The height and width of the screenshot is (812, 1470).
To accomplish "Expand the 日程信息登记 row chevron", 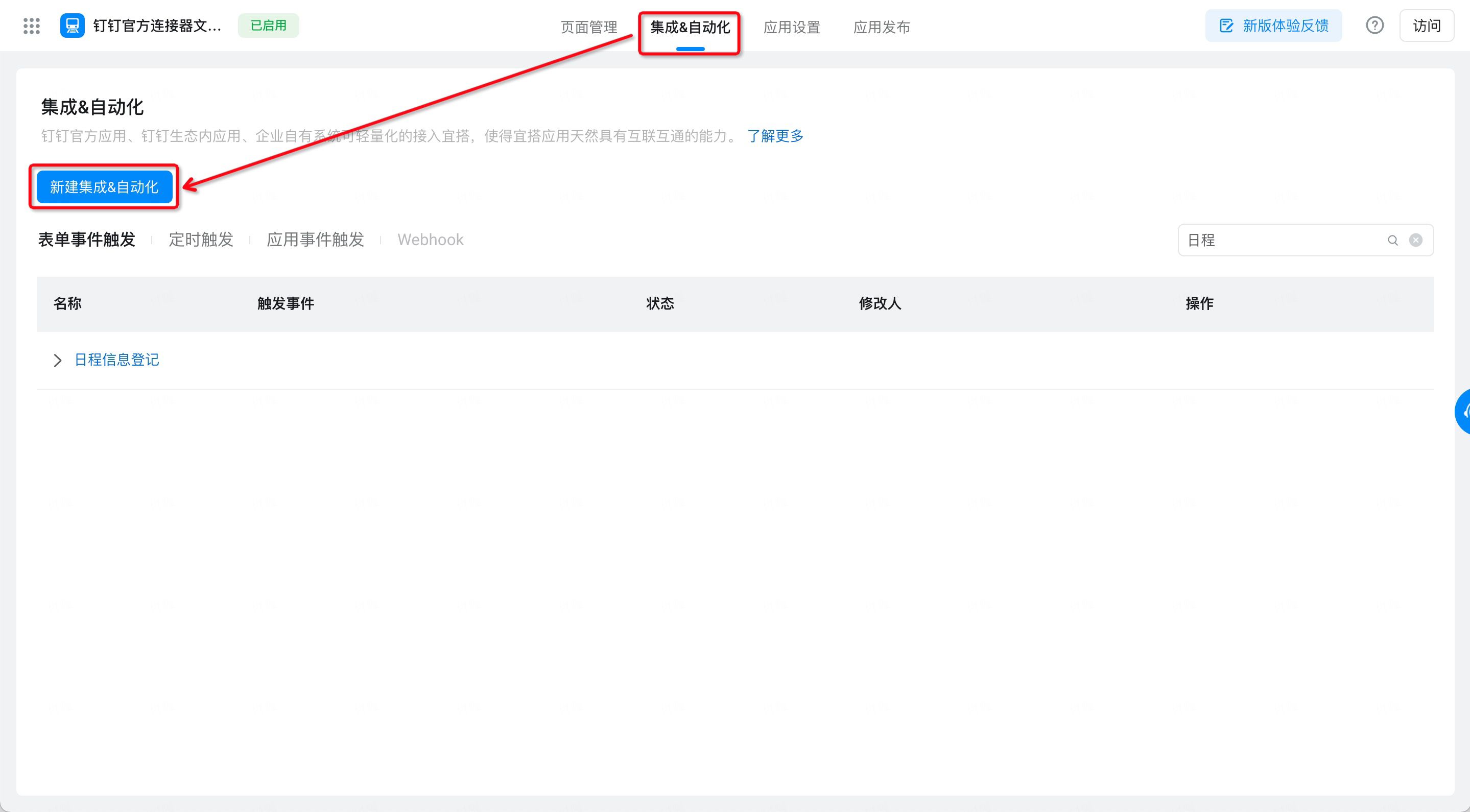I will point(58,360).
